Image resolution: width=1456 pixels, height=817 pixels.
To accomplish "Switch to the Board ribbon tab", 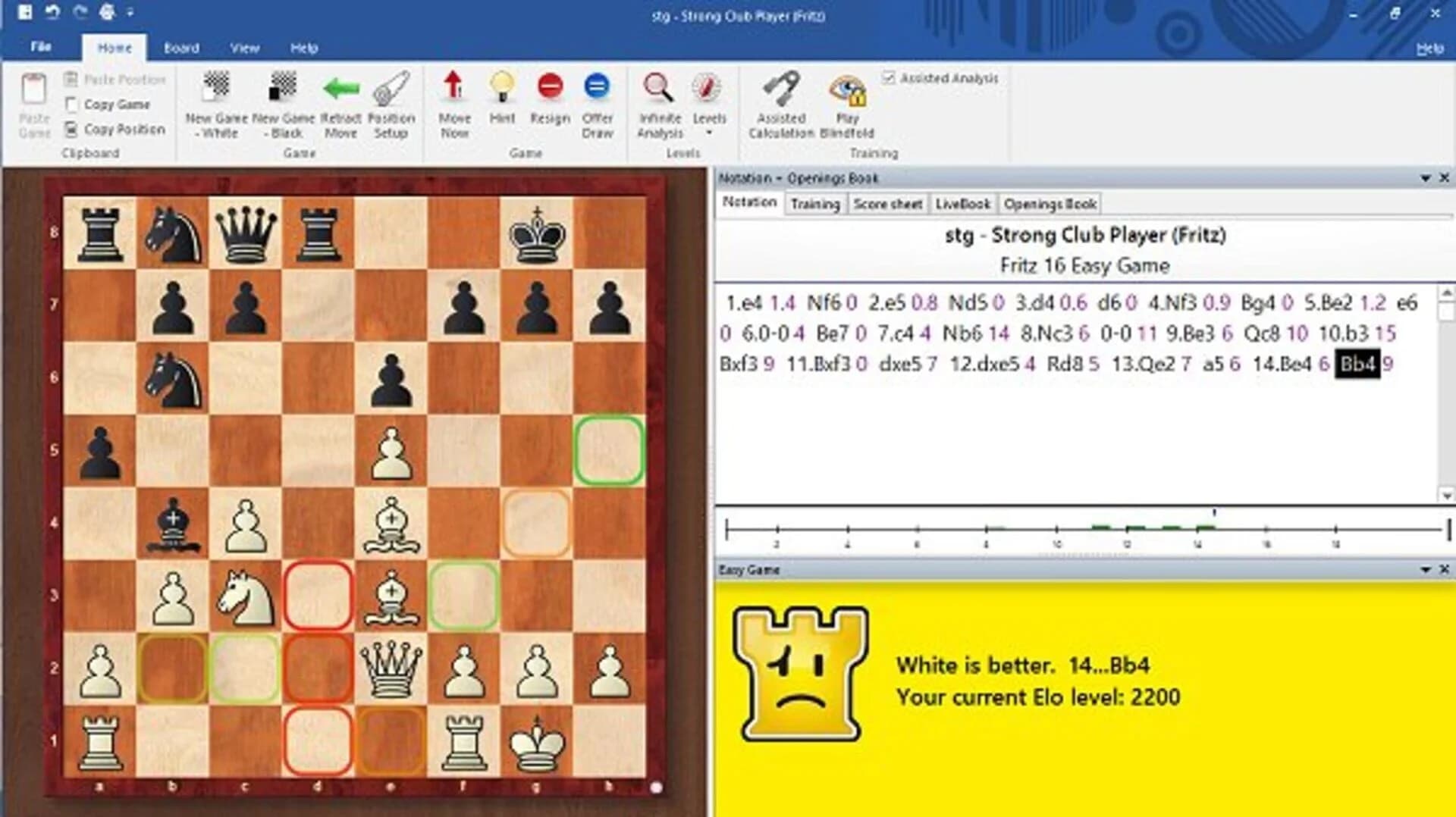I will pyautogui.click(x=181, y=47).
